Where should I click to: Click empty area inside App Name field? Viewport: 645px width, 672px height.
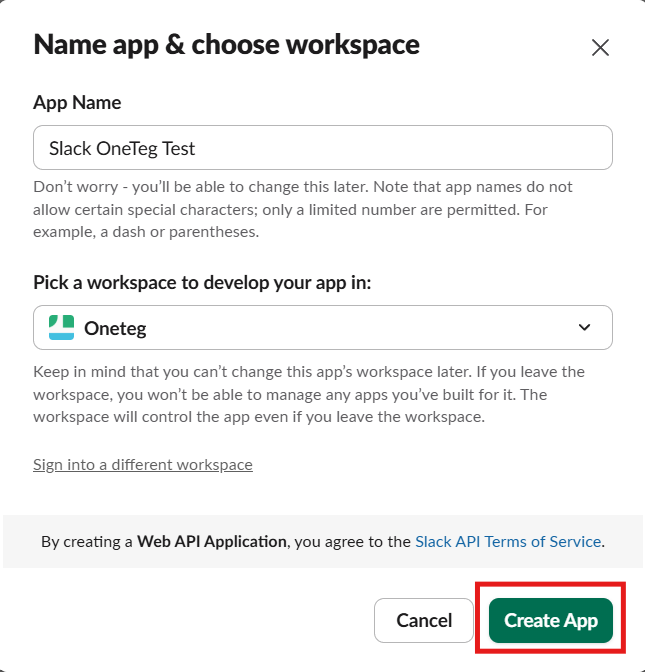403,147
